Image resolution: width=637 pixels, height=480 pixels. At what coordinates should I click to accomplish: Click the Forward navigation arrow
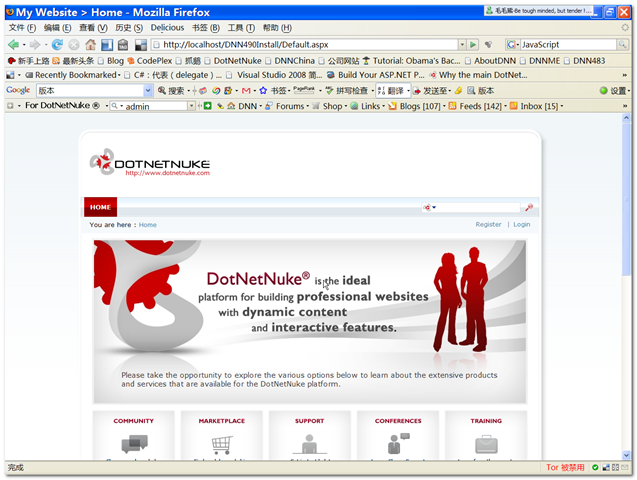point(35,44)
